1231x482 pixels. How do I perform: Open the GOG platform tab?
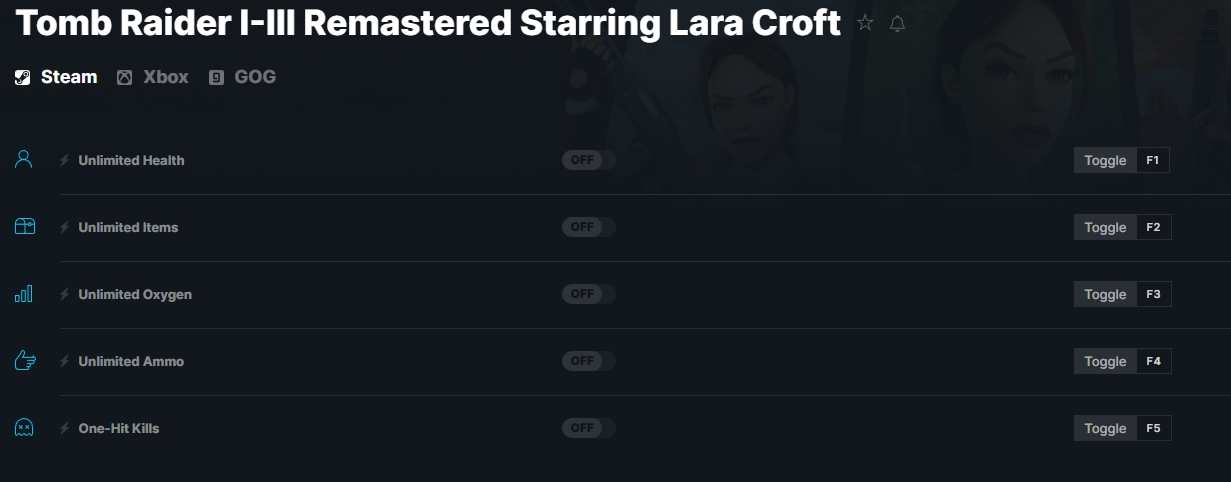[242, 77]
